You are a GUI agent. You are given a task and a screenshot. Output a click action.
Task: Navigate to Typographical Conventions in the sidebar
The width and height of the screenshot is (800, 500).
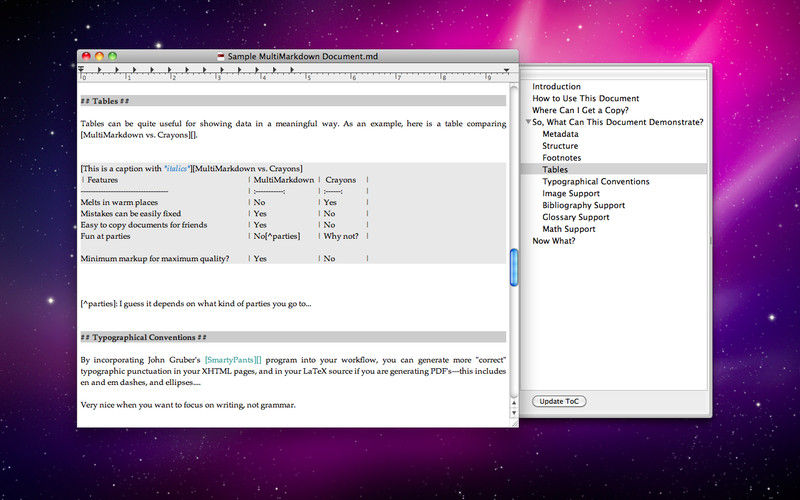[595, 182]
